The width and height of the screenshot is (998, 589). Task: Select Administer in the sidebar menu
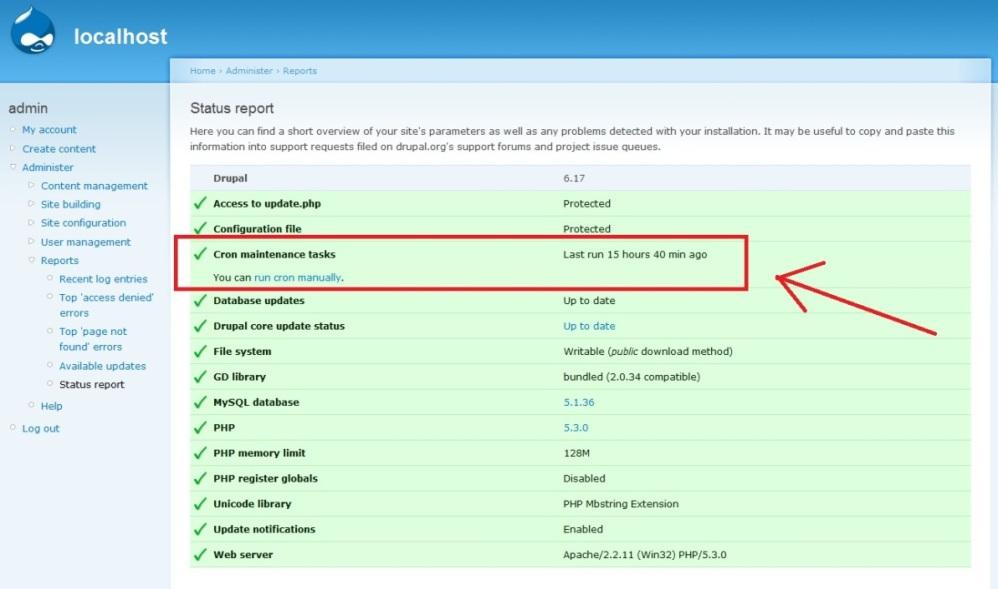point(48,167)
